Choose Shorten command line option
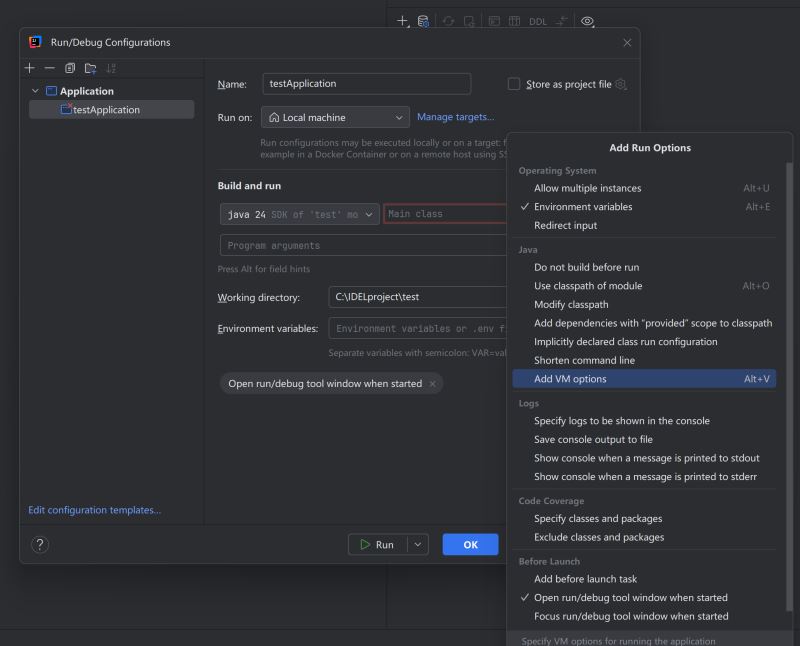Viewport: 800px width, 646px height. (584, 360)
